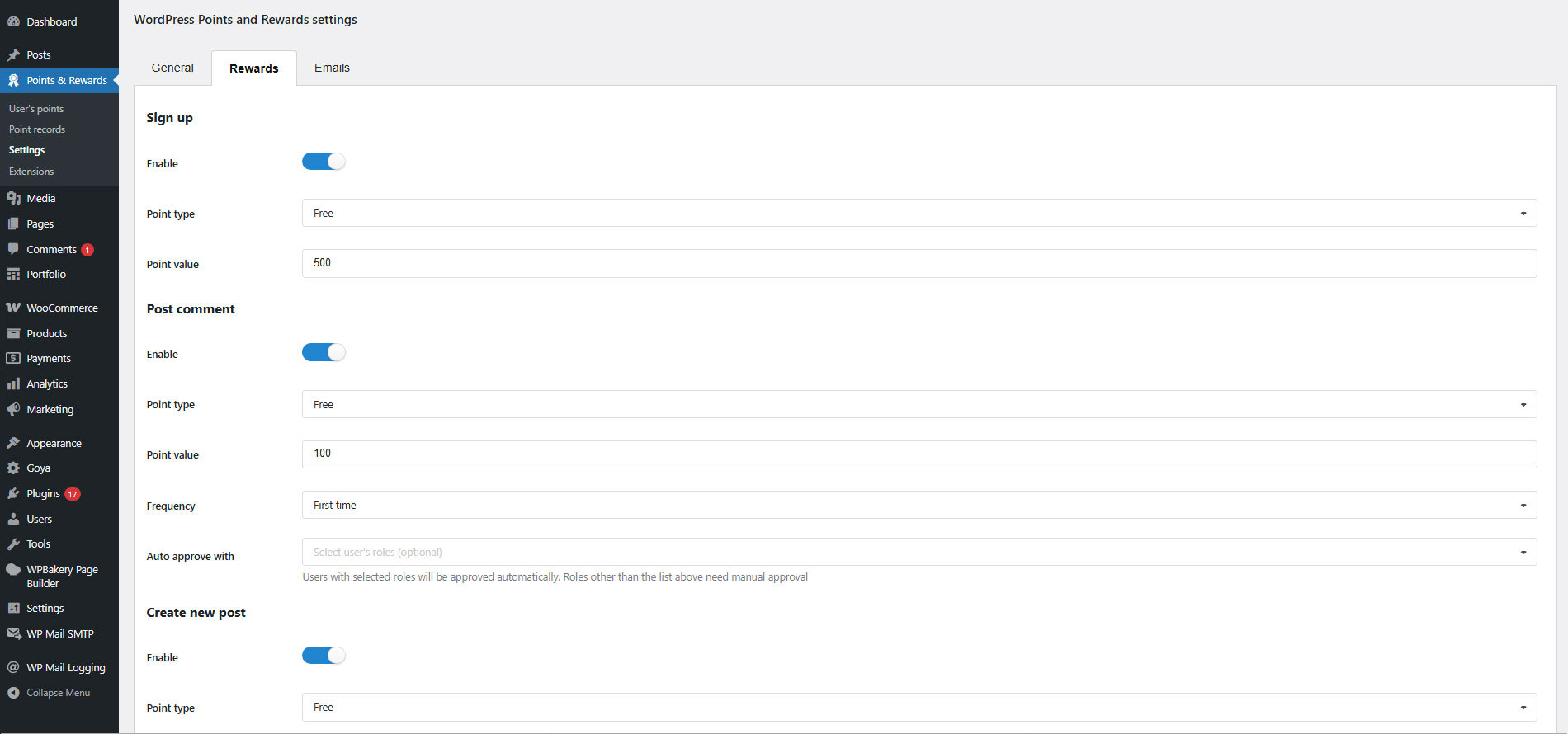1568x734 pixels.
Task: Open Create new post Point type dropdown
Action: point(919,707)
